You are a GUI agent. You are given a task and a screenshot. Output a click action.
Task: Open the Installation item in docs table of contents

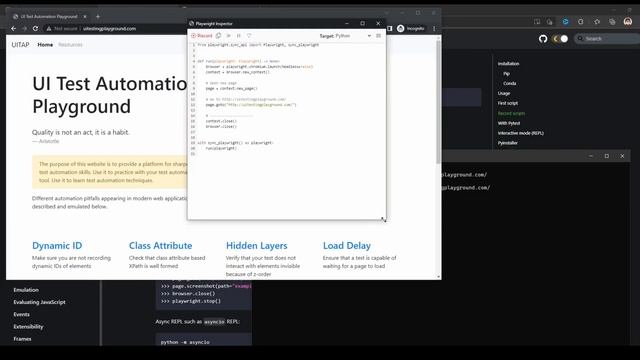tap(509, 64)
